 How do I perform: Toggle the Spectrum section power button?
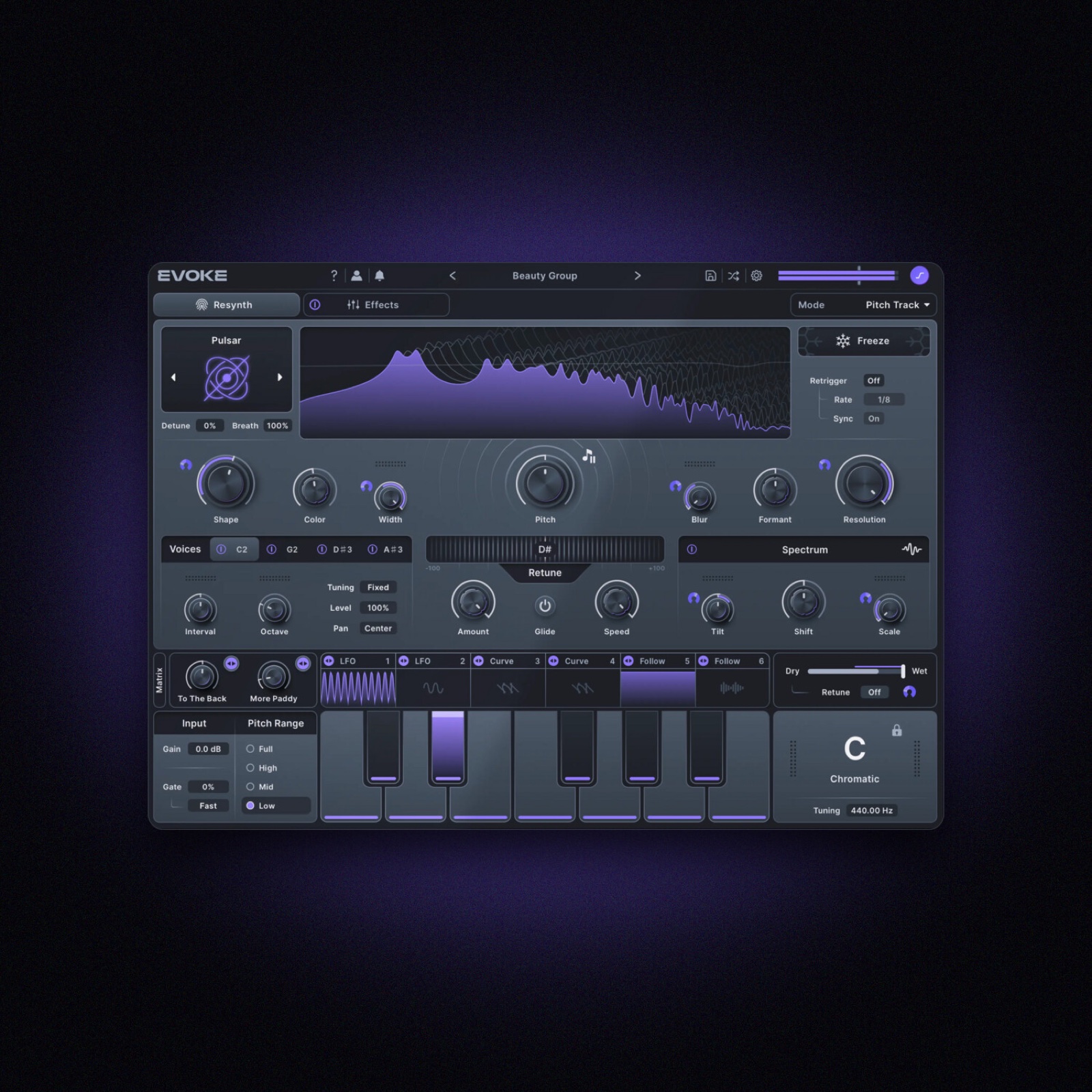pyautogui.click(x=692, y=549)
